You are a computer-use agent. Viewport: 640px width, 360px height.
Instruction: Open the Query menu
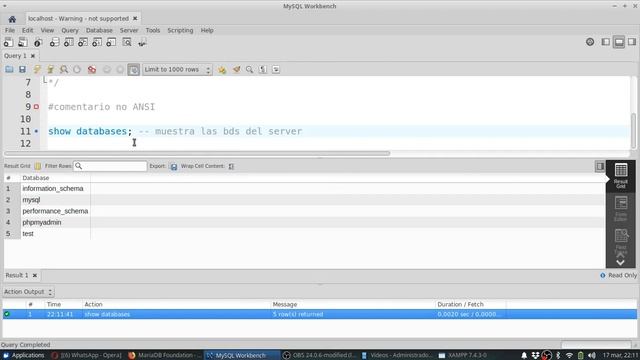pyautogui.click(x=70, y=30)
